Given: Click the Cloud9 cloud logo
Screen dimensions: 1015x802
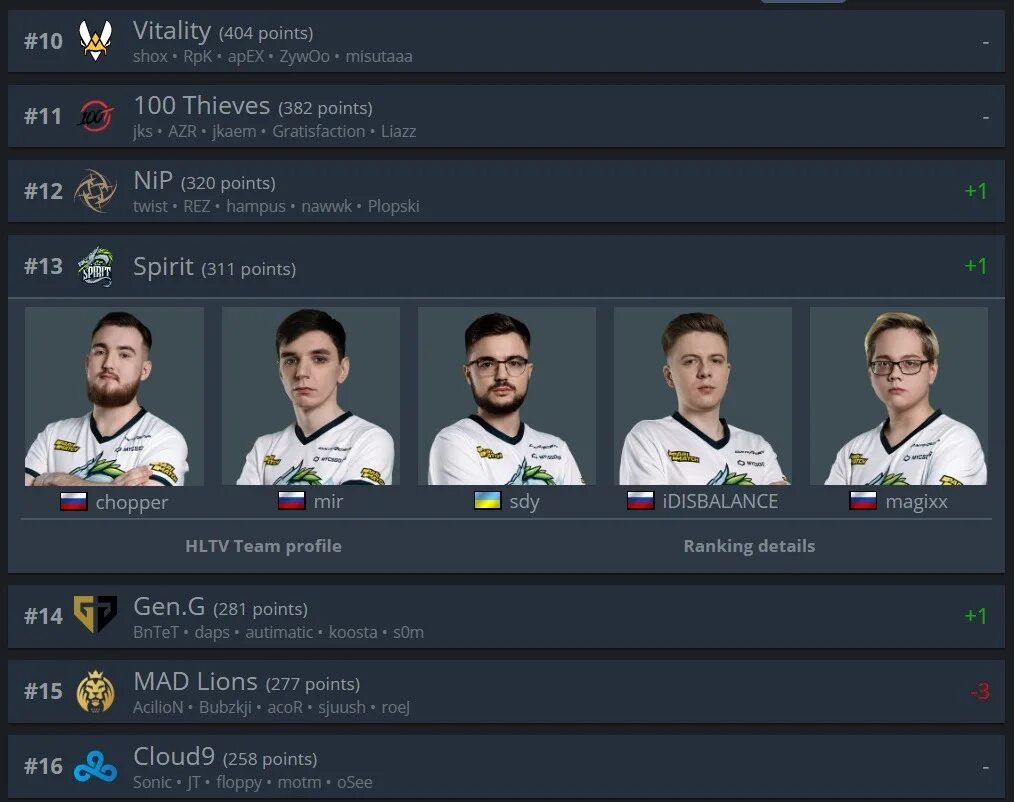Looking at the screenshot, I should (x=95, y=766).
